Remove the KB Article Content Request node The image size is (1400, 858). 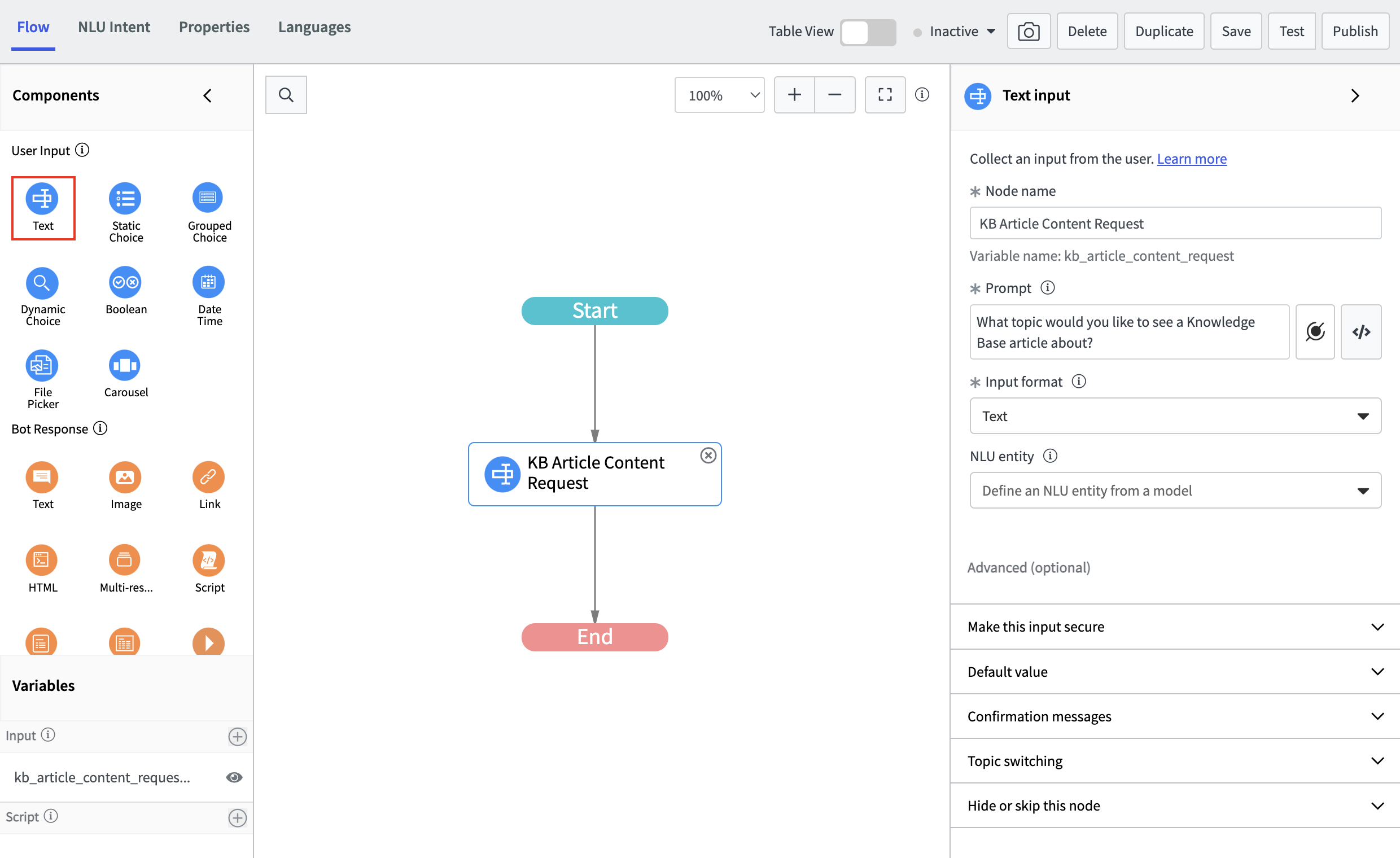coord(708,456)
